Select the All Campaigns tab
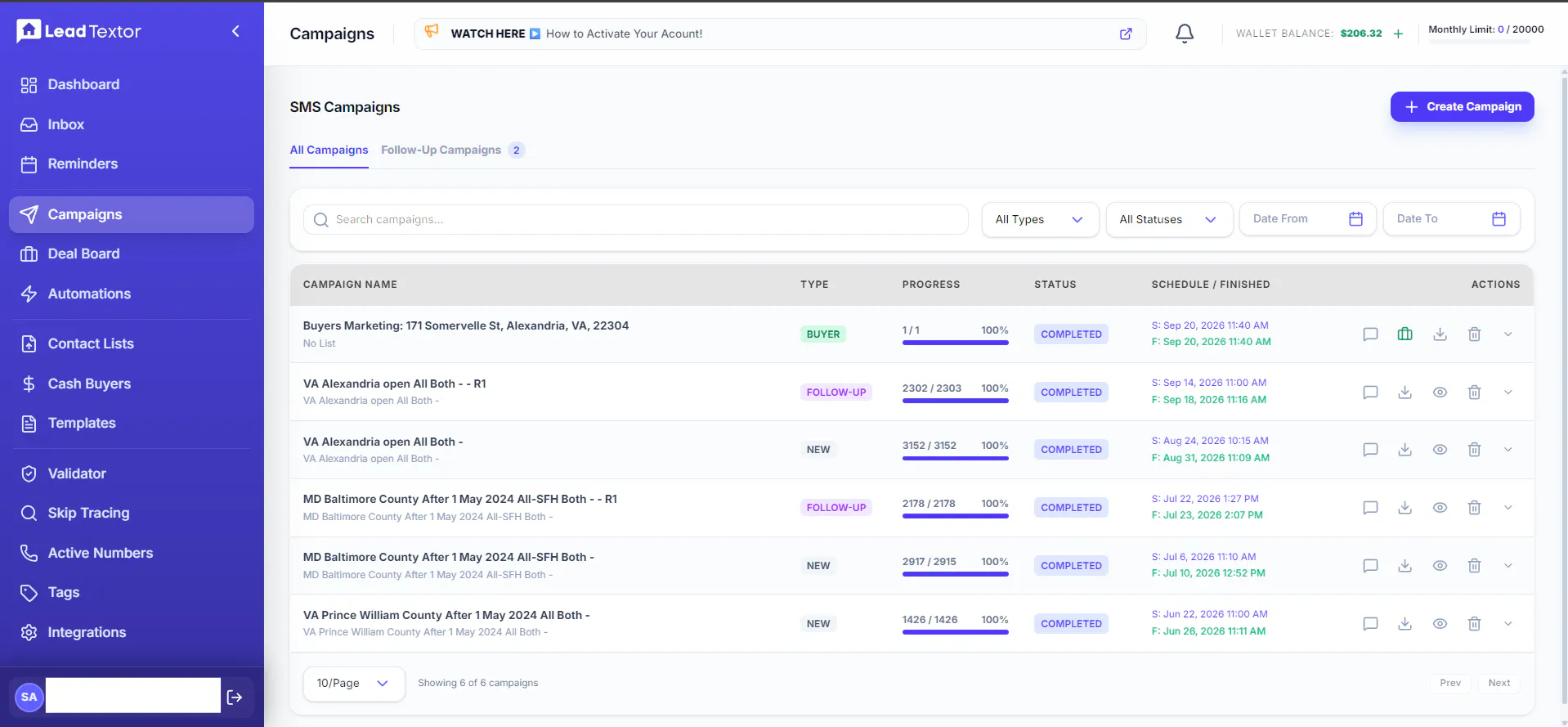This screenshot has height=727, width=1568. pyautogui.click(x=329, y=150)
